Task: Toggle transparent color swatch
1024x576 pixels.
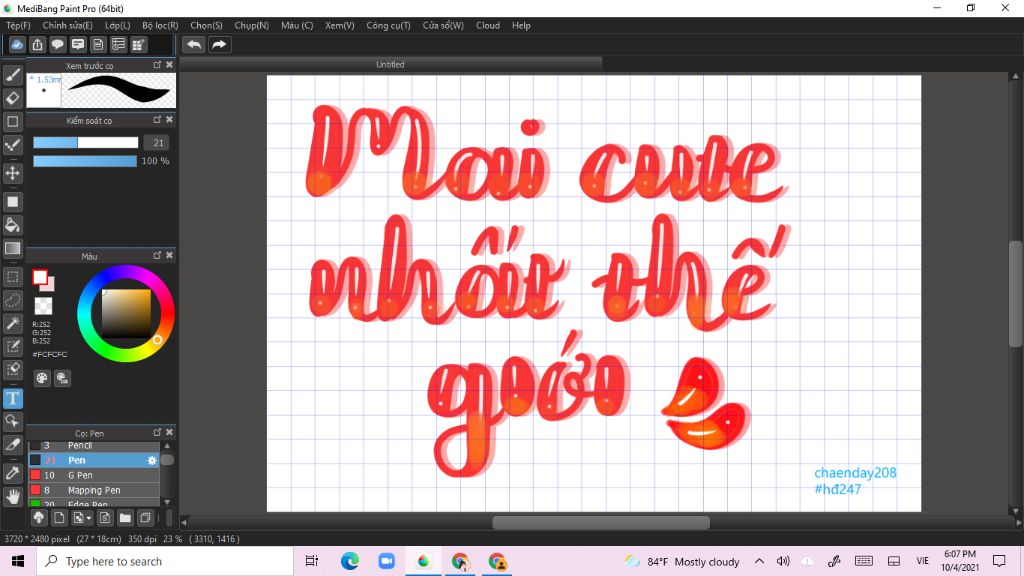Action: click(x=43, y=306)
